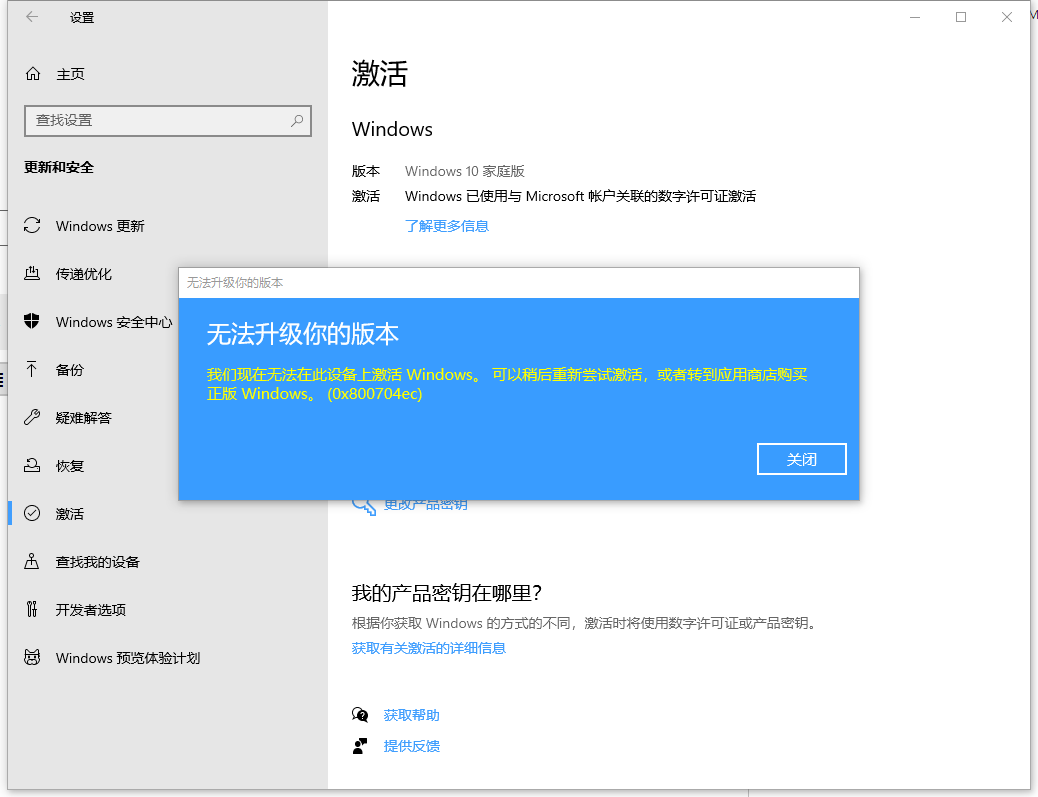The width and height of the screenshot is (1038, 797).
Task: Open 查找我的设备 page
Action: point(98,561)
